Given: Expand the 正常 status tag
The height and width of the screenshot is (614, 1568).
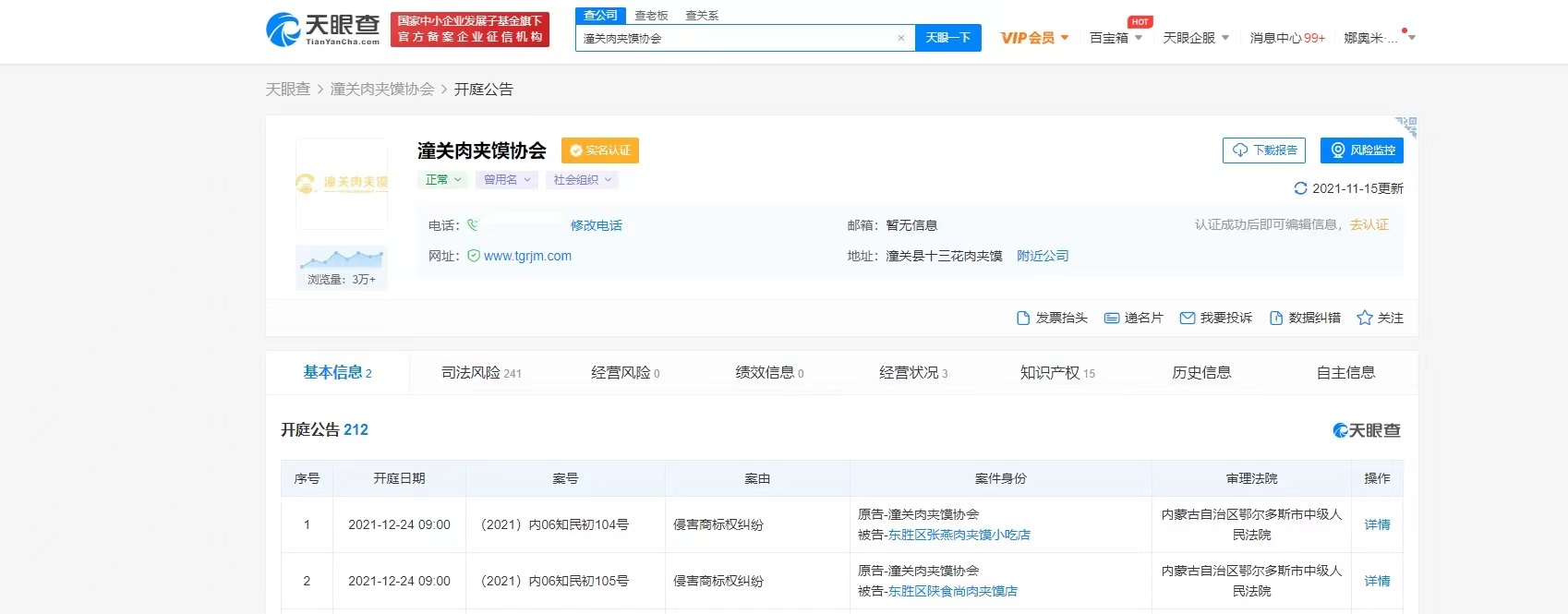Looking at the screenshot, I should (x=443, y=180).
